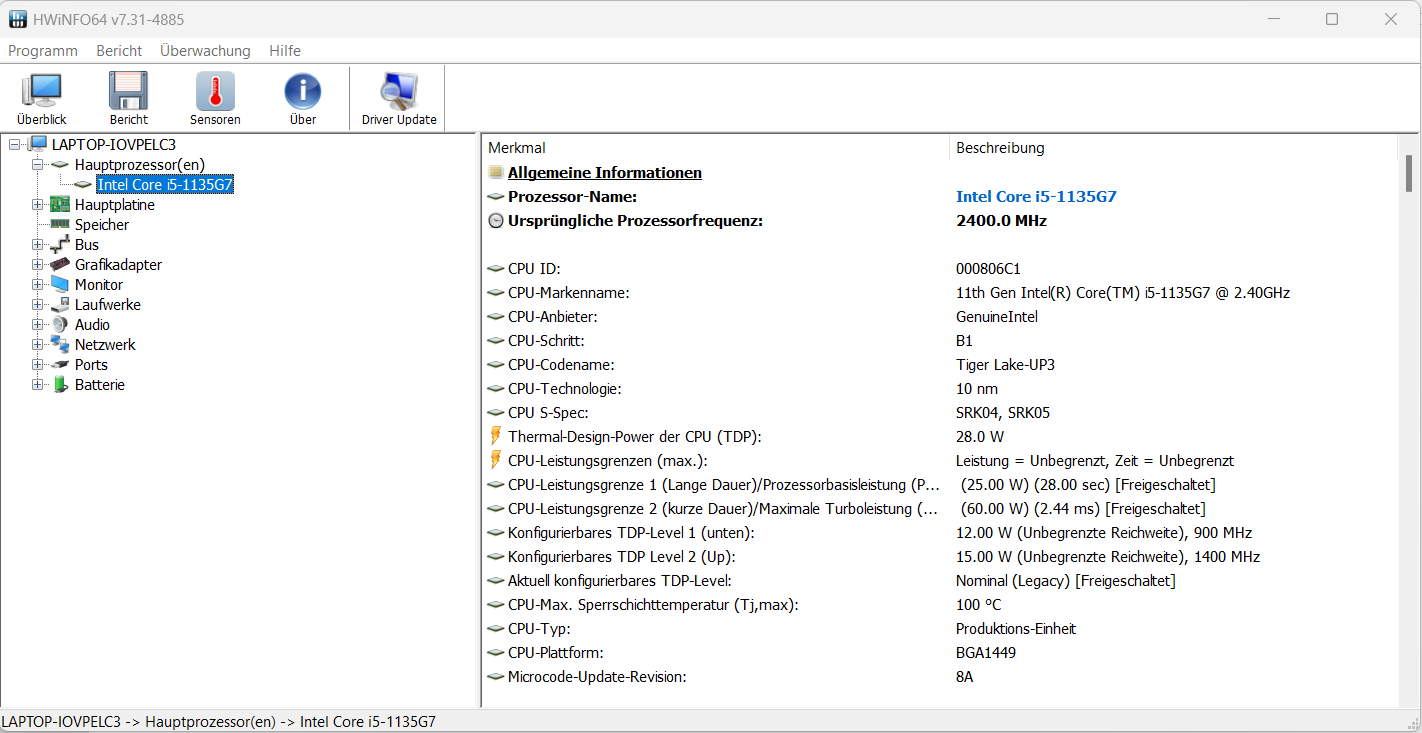
Task: Open the Programm menu
Action: pos(43,51)
